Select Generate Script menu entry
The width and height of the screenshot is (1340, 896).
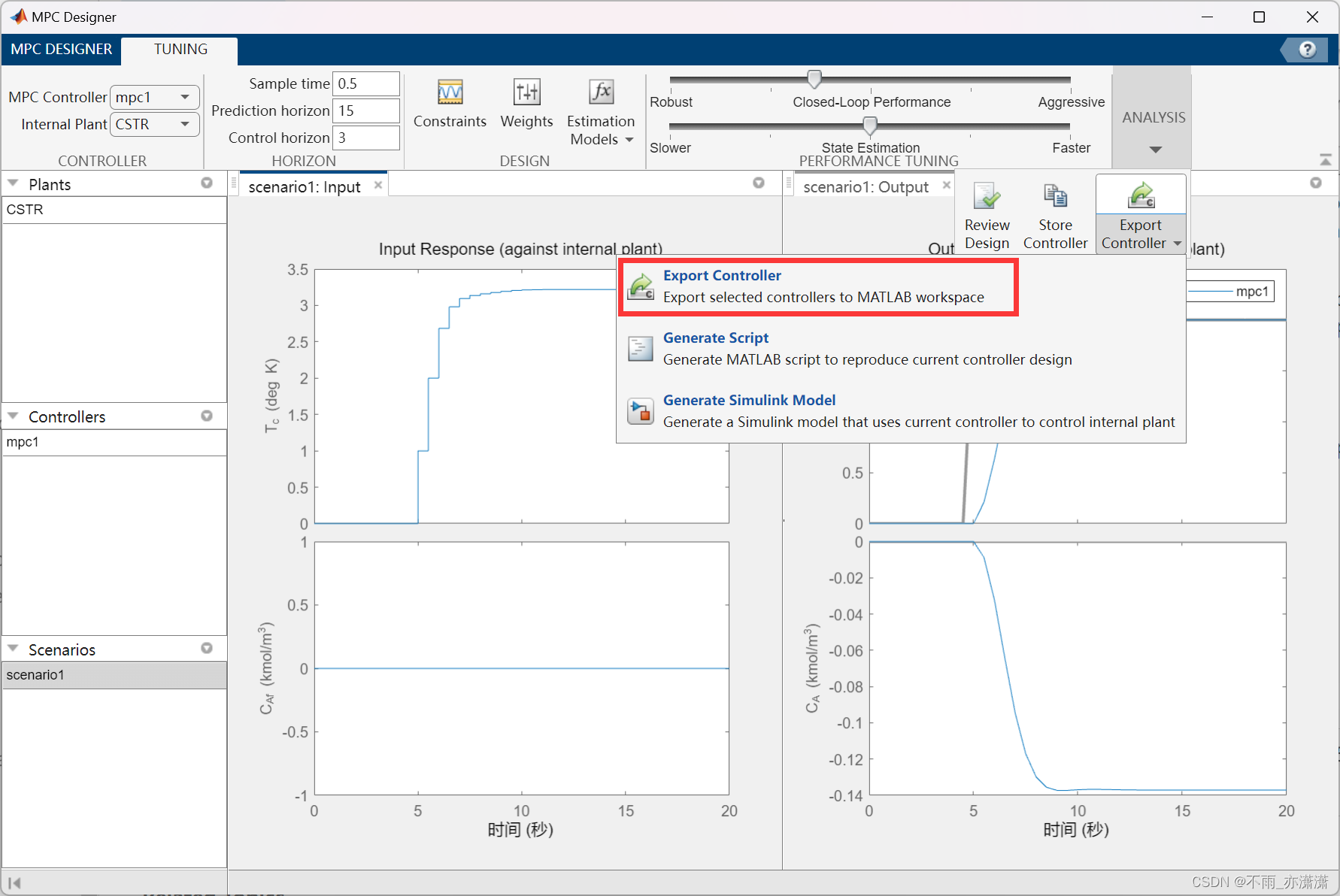pyautogui.click(x=901, y=349)
